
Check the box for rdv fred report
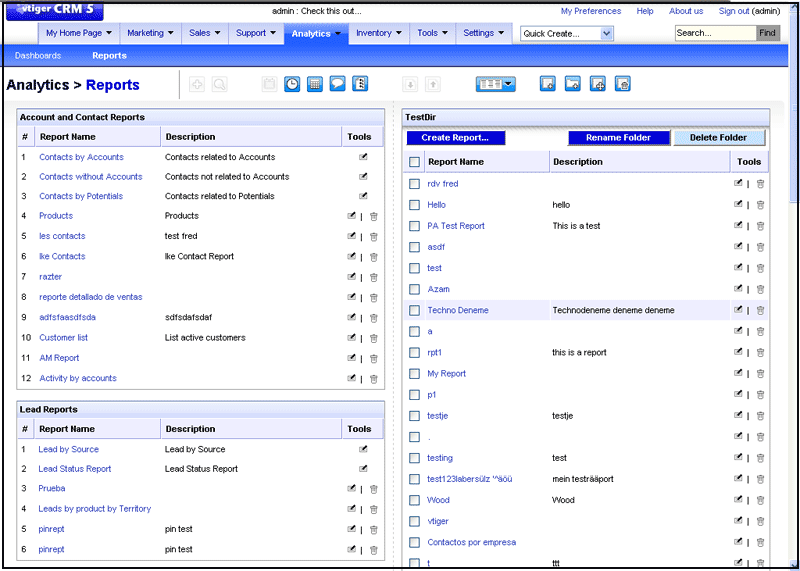tap(414, 184)
